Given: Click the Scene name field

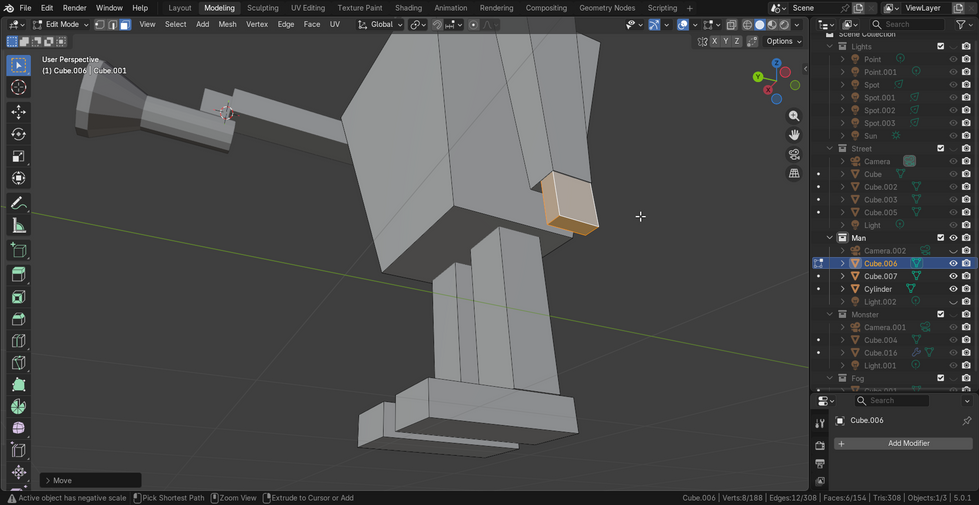Looking at the screenshot, I should (x=815, y=8).
